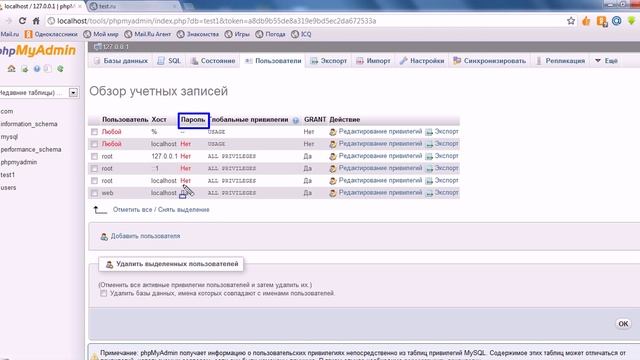Screen dimensions: 640x360
Task: Click the OK button
Action: click(x=623, y=324)
